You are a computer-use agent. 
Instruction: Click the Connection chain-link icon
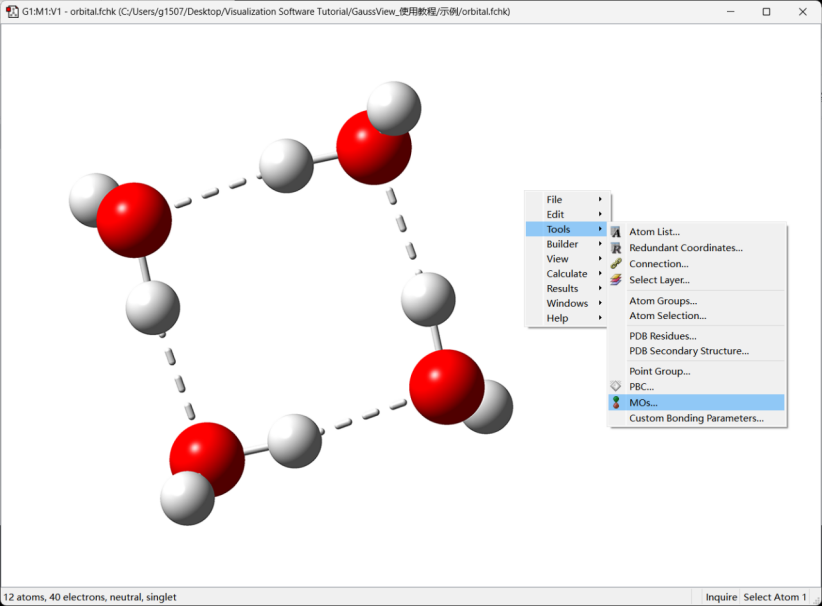click(616, 264)
